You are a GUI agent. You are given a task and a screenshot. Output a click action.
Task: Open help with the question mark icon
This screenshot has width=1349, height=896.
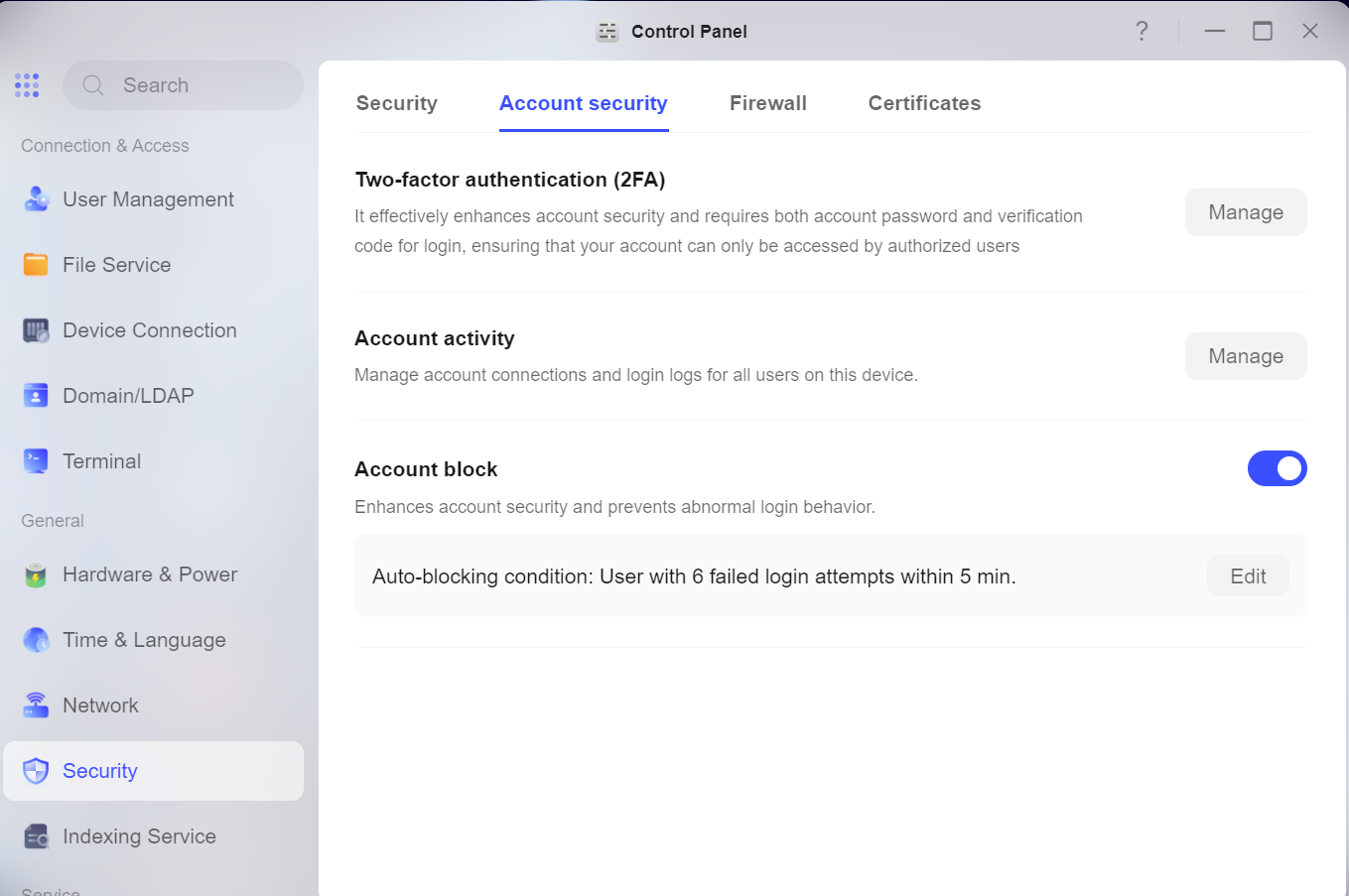click(1142, 31)
